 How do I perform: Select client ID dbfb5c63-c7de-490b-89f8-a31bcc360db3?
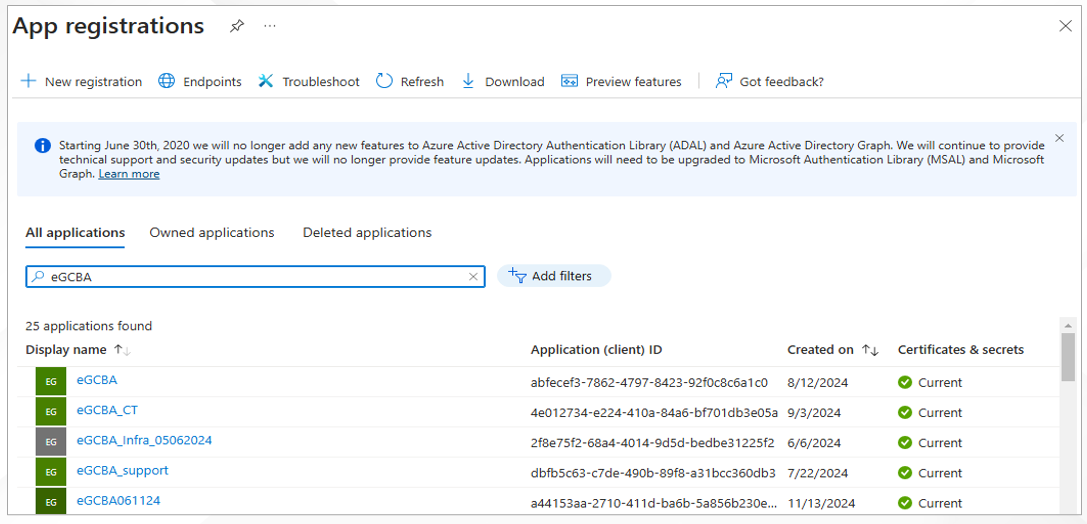[x=653, y=473]
